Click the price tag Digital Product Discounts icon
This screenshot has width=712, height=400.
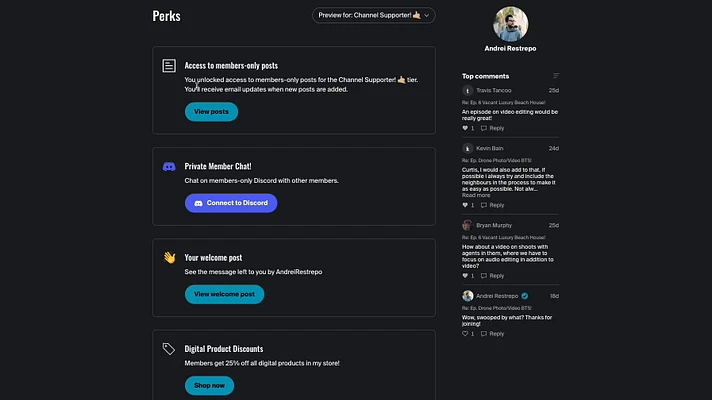point(169,349)
